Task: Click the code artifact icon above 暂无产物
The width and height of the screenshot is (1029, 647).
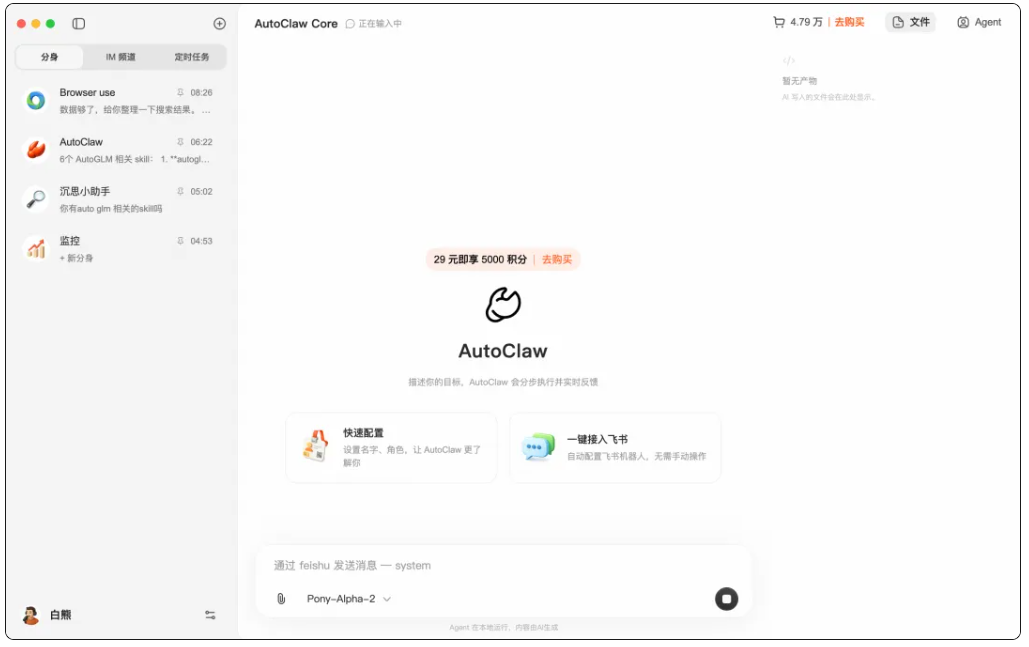Action: [x=788, y=59]
